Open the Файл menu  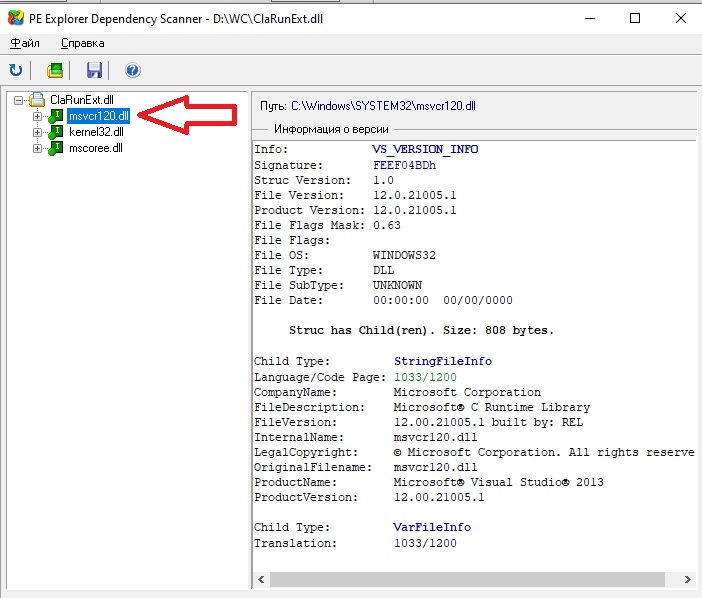point(25,43)
